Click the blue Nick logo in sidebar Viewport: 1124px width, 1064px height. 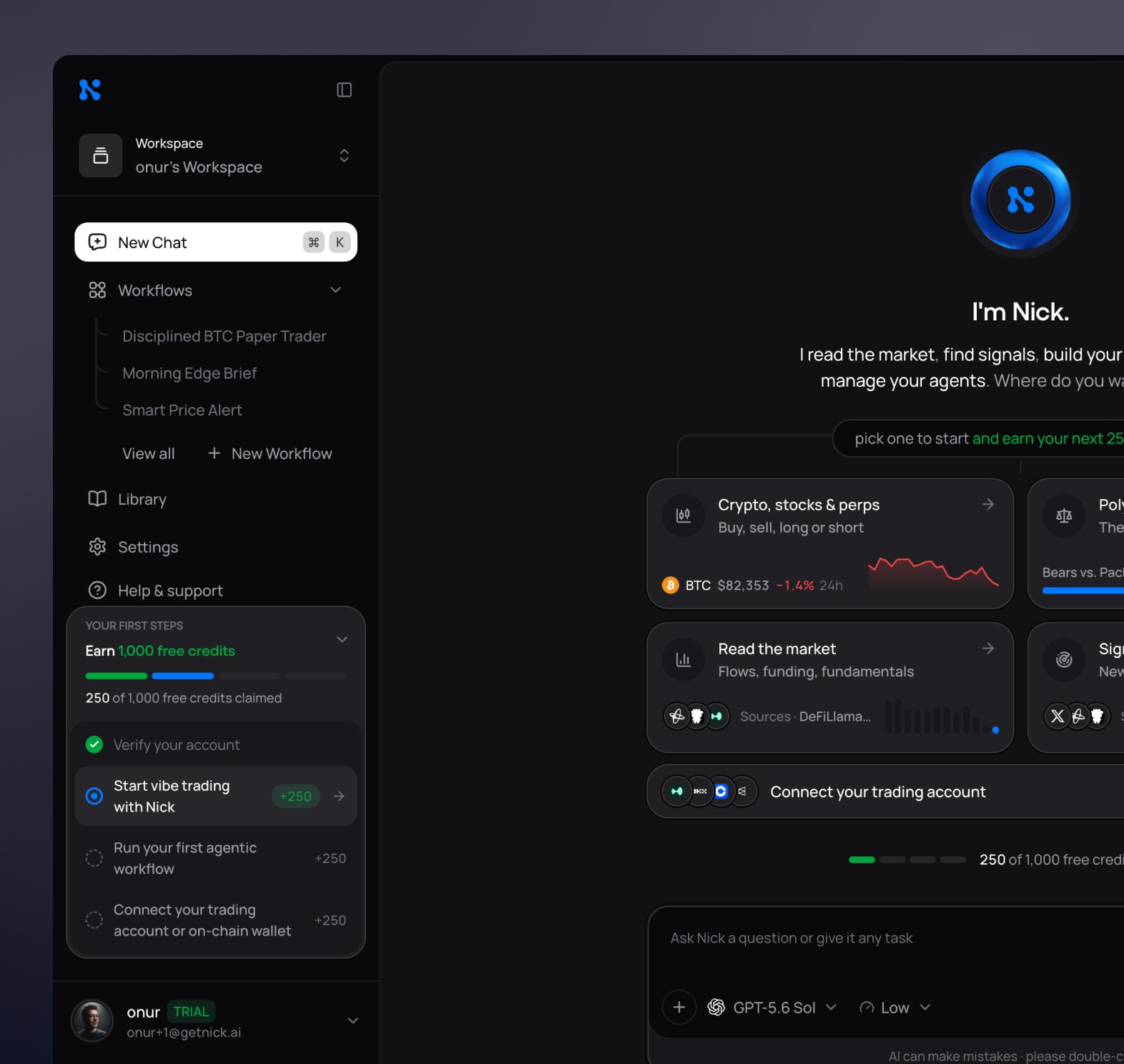tap(90, 89)
